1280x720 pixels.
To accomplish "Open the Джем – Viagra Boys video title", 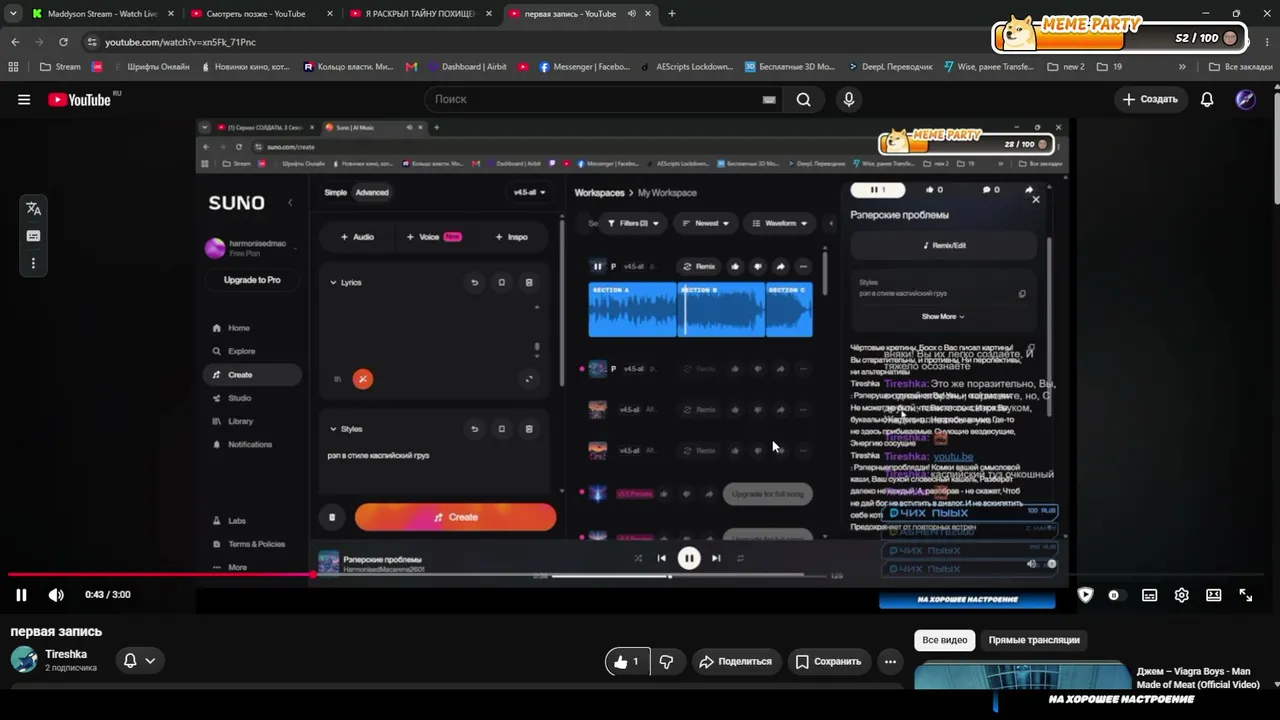I will [1198, 678].
